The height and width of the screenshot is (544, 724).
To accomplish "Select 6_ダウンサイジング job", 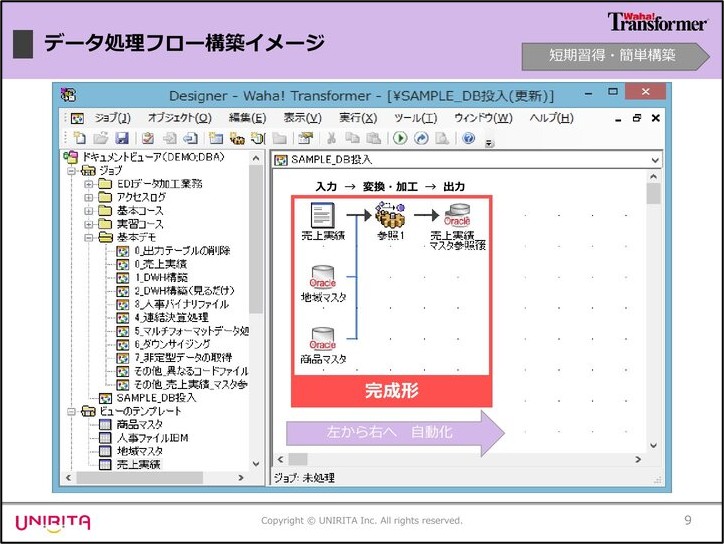I will click(172, 345).
